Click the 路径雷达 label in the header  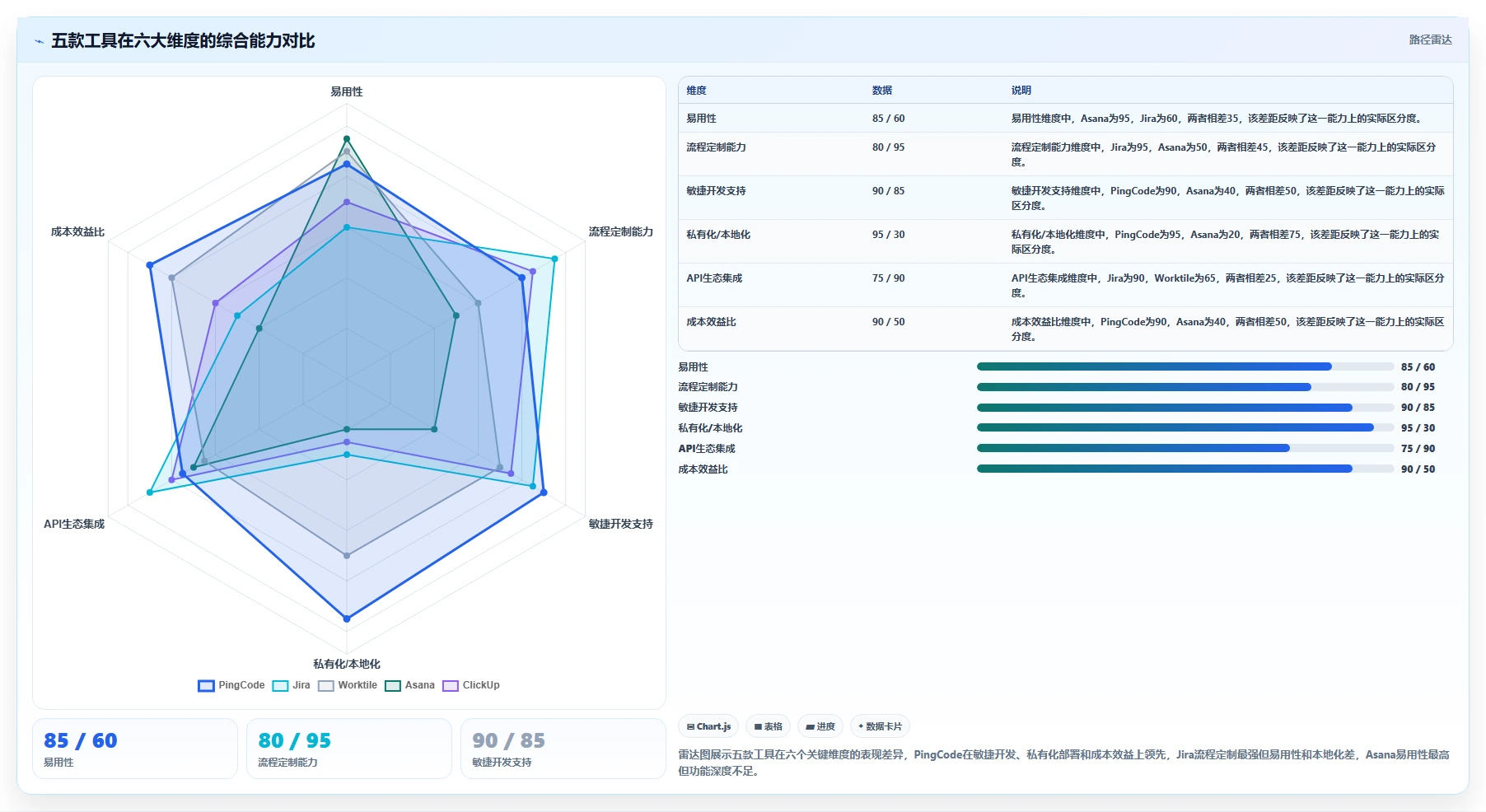tap(1430, 40)
